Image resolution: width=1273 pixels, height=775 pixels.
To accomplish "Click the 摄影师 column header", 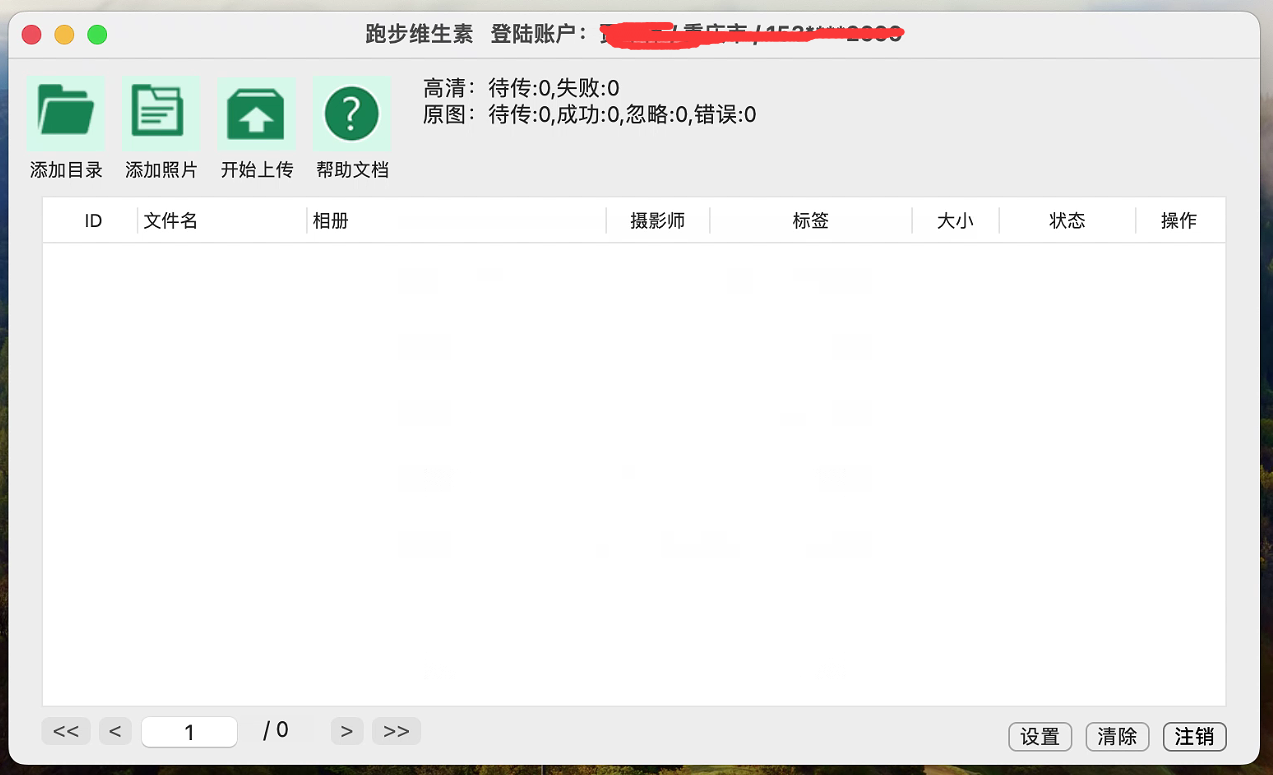I will (658, 221).
